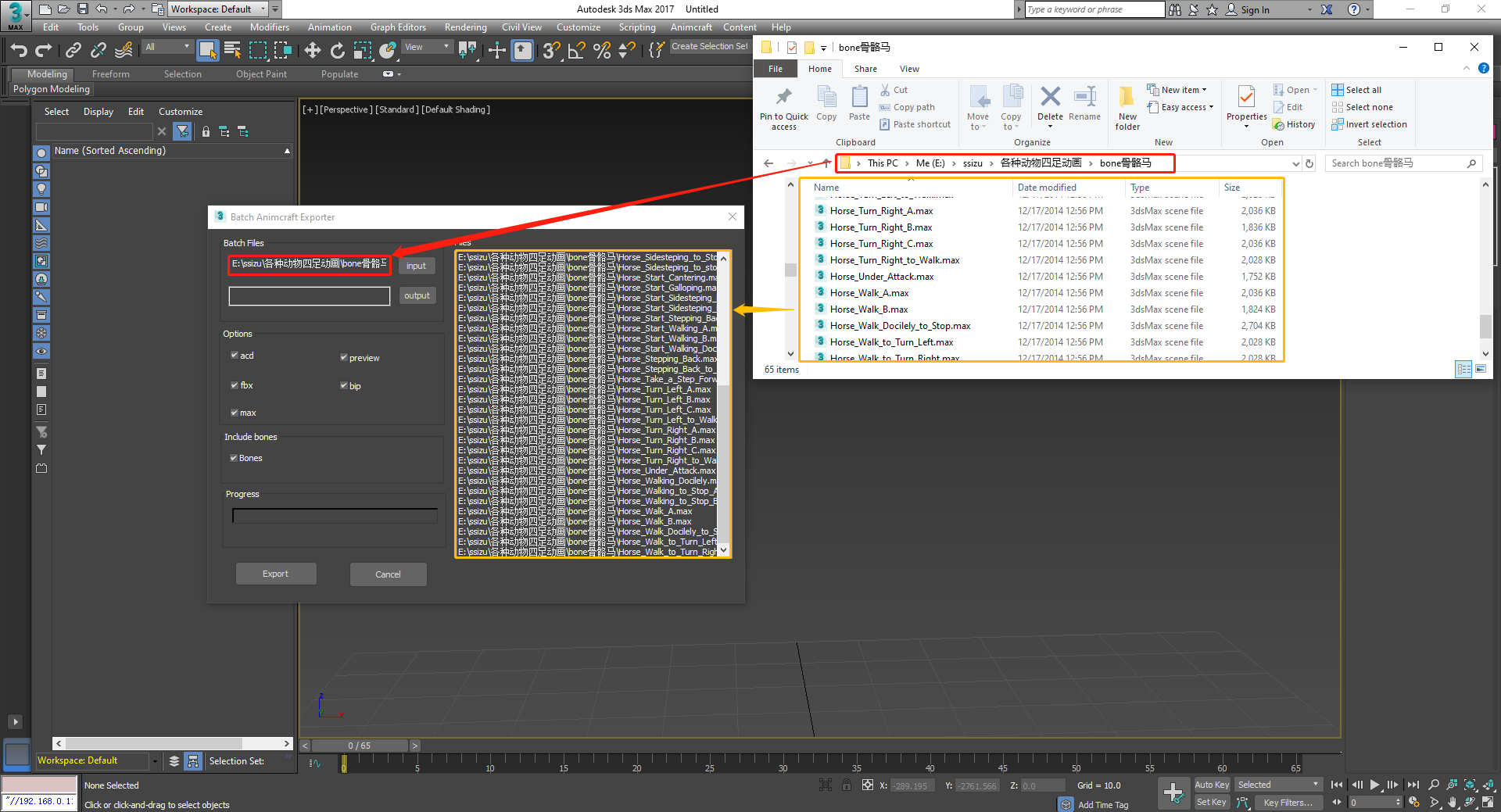Select the Unlink Selection tool
1501x812 pixels.
coord(98,51)
